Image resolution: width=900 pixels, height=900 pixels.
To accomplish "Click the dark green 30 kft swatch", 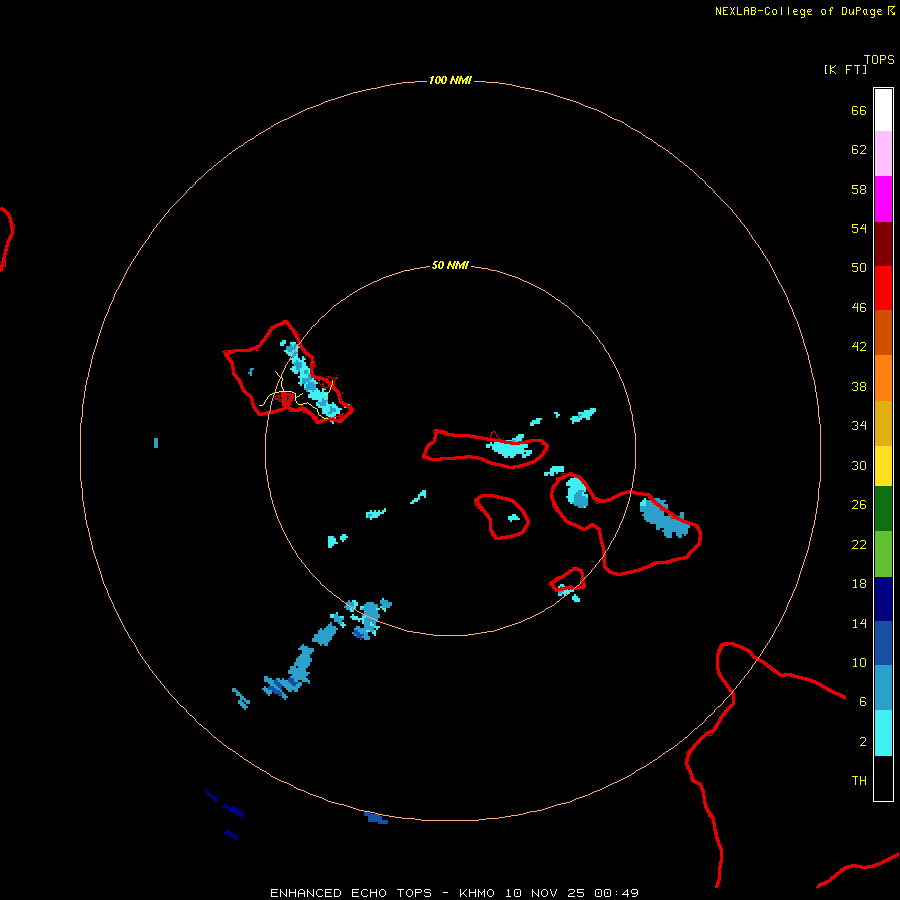I will [x=883, y=509].
